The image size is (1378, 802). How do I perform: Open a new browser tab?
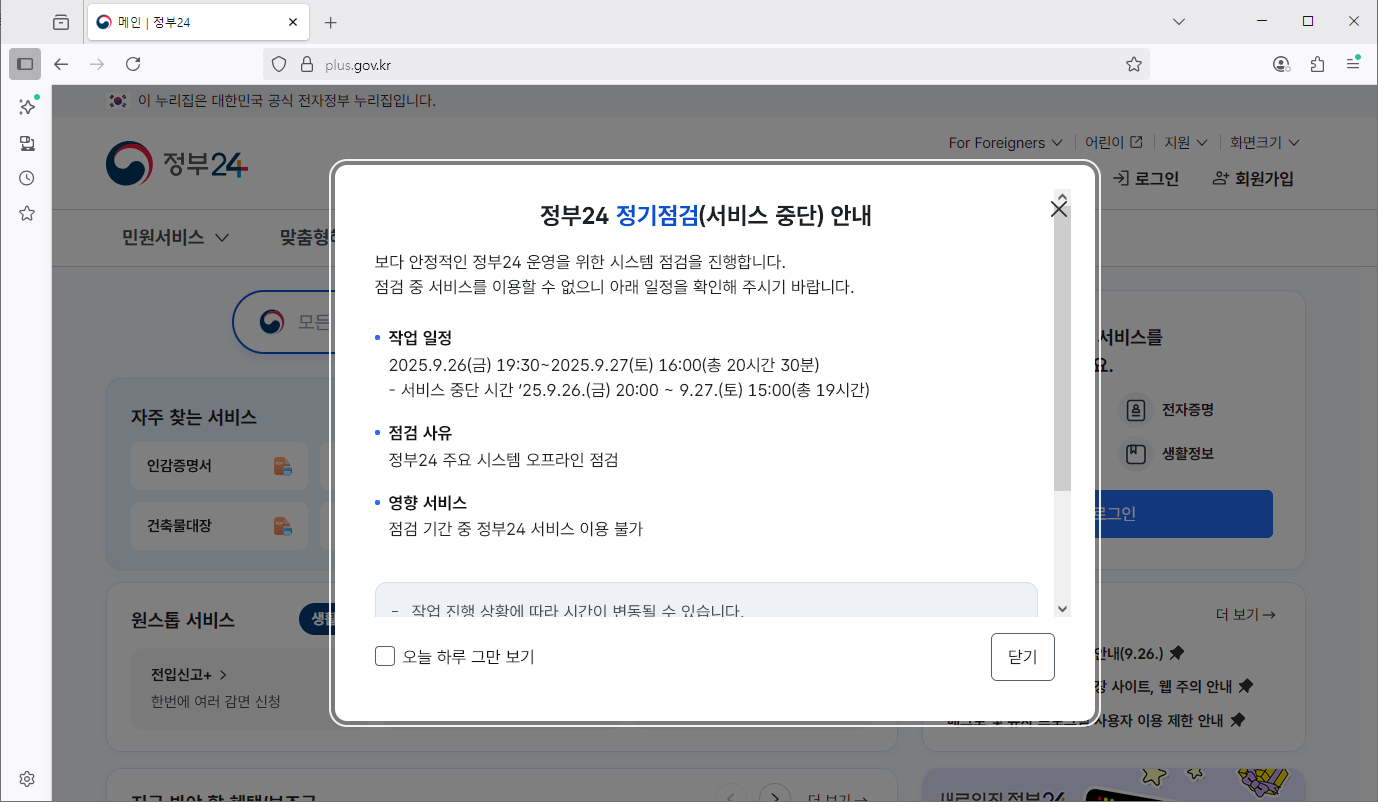click(331, 21)
